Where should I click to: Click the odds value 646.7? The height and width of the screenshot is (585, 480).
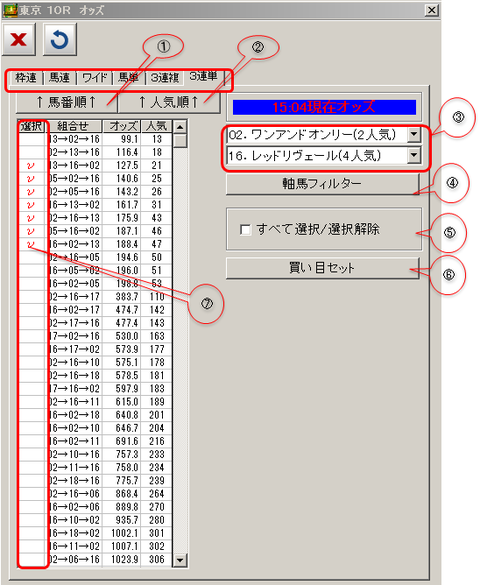127,428
